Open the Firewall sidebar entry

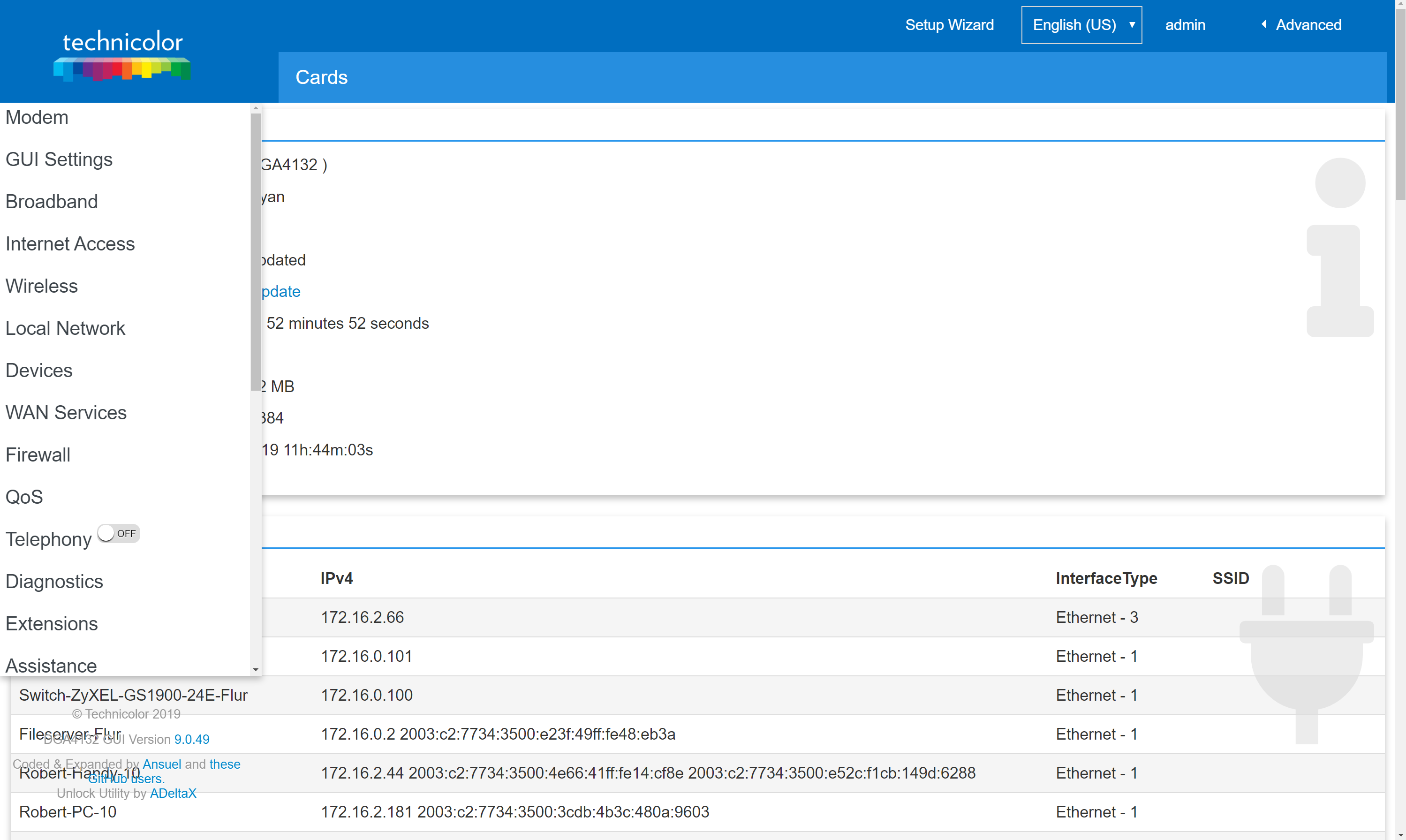(x=38, y=454)
